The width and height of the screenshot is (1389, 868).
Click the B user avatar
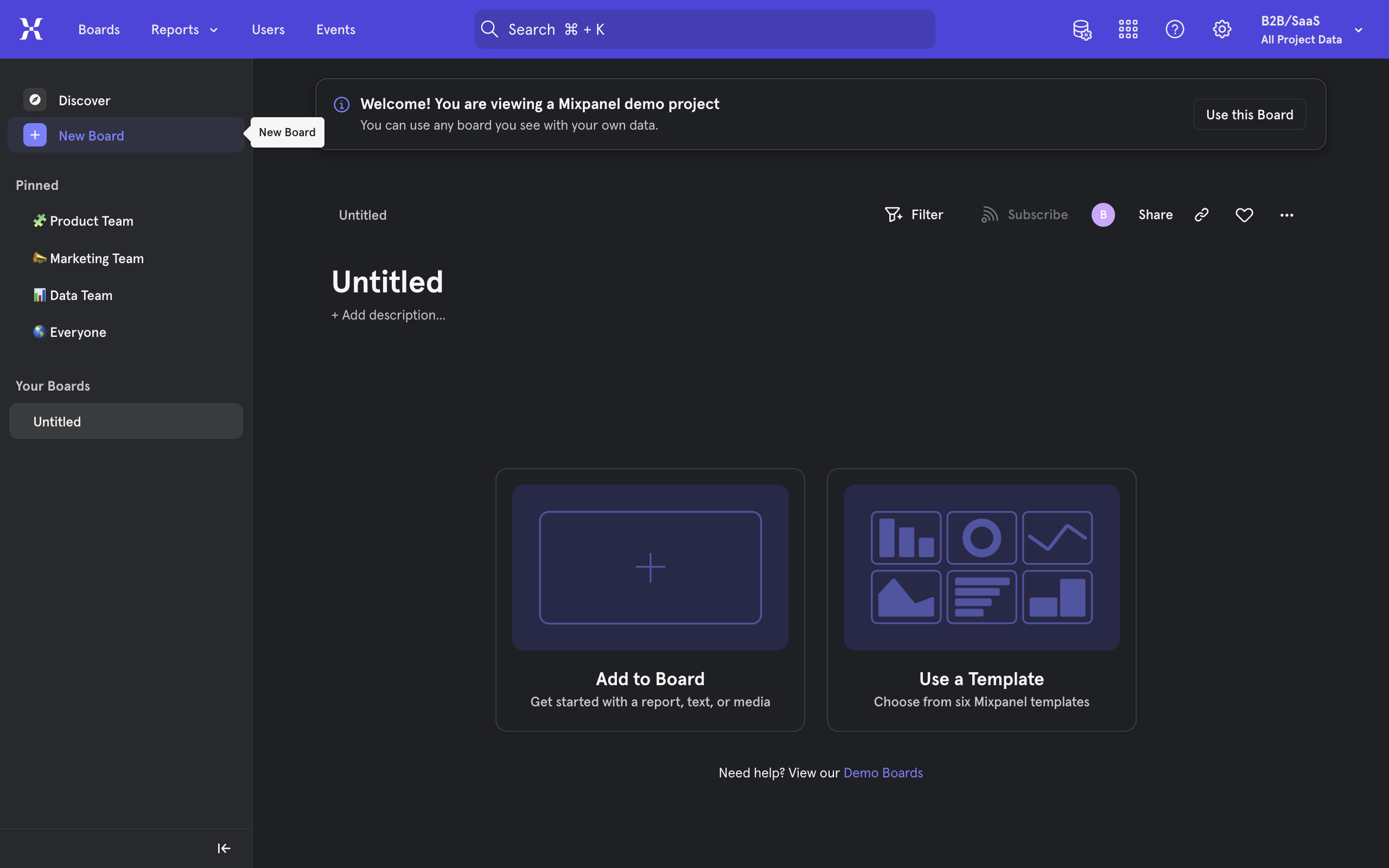pyautogui.click(x=1103, y=215)
